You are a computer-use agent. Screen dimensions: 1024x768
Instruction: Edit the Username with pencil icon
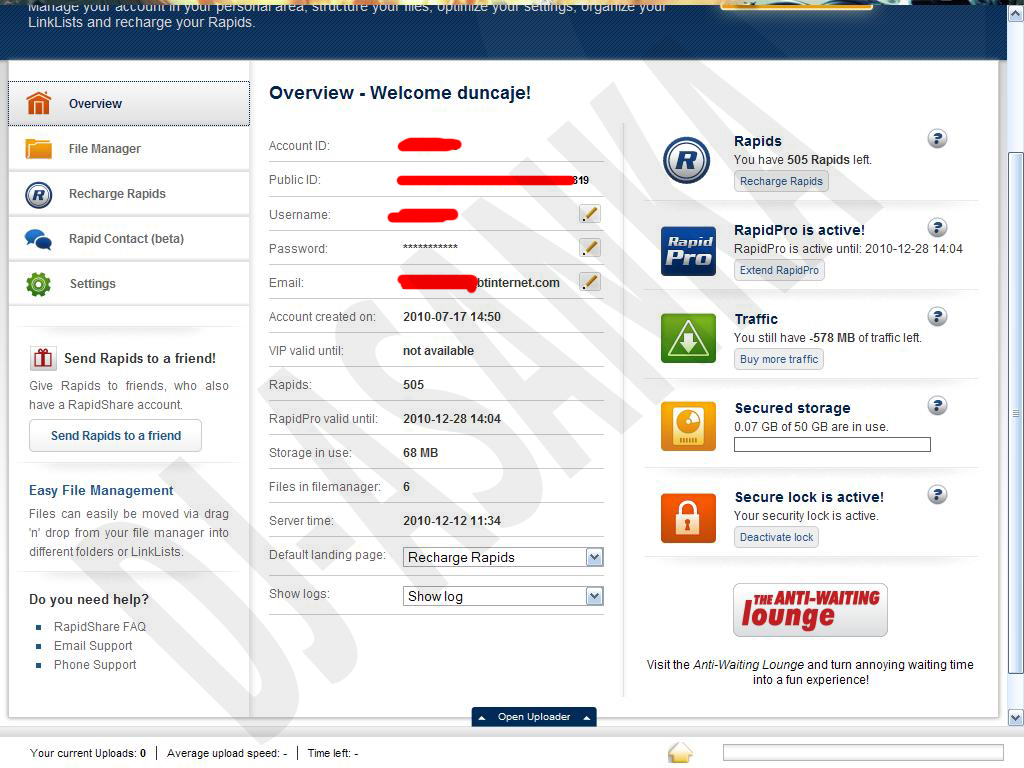pos(590,214)
